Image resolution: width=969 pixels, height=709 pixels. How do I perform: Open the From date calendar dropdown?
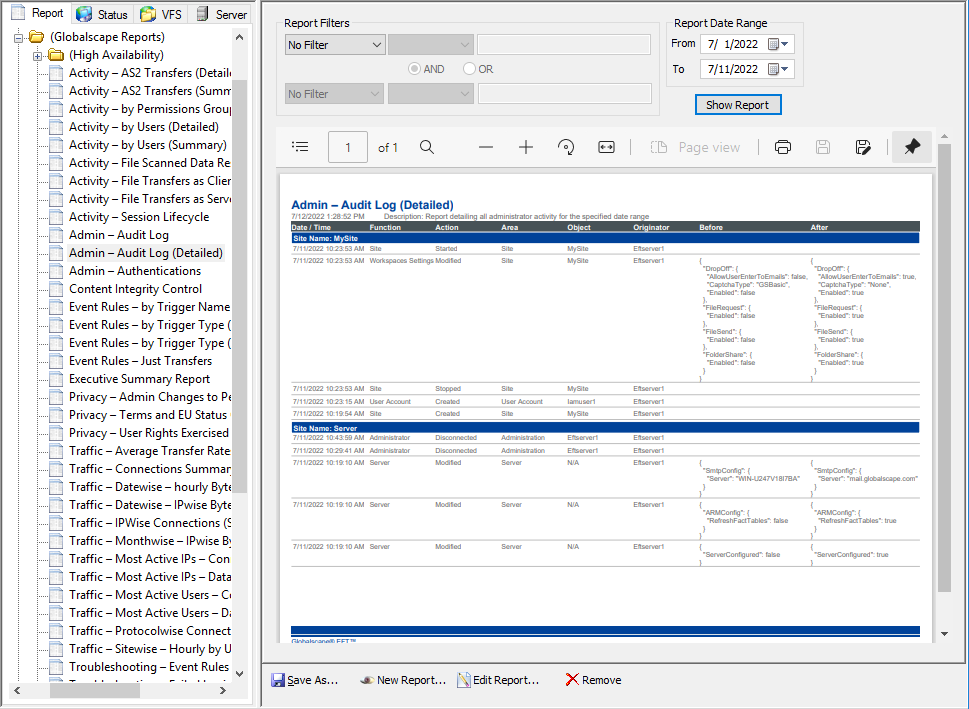coord(779,44)
